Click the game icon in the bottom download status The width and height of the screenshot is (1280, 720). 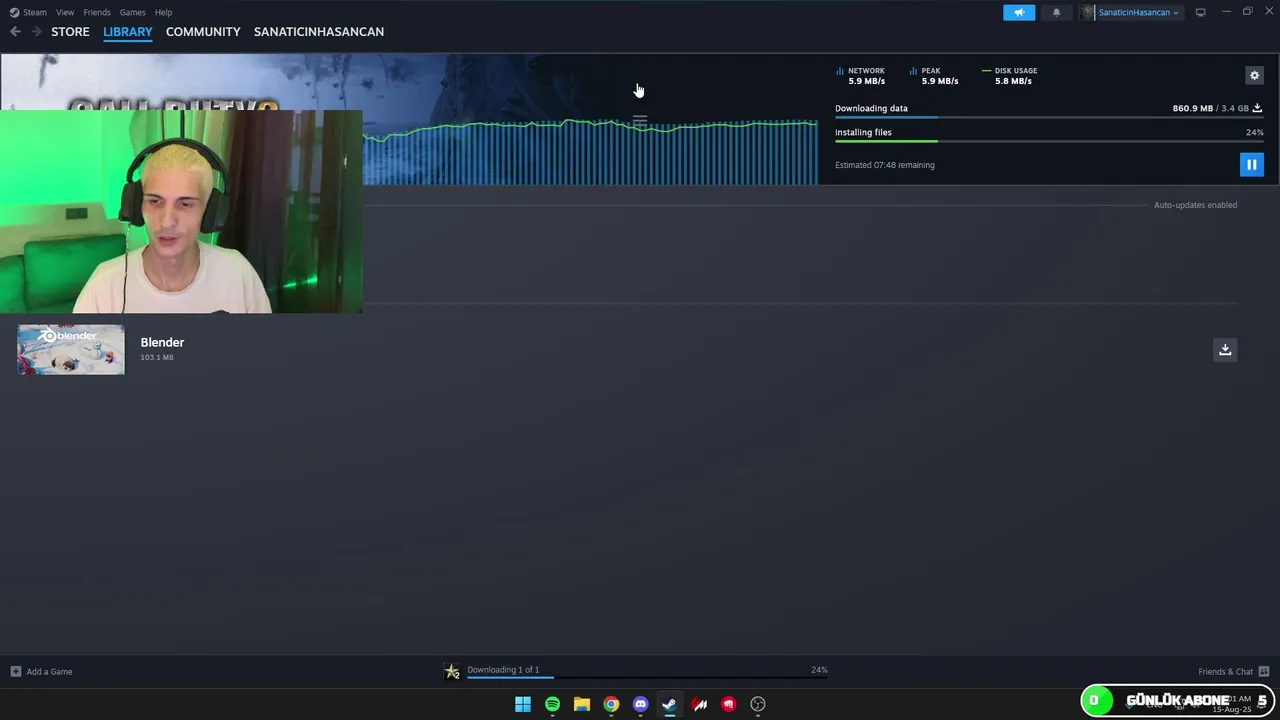(452, 672)
